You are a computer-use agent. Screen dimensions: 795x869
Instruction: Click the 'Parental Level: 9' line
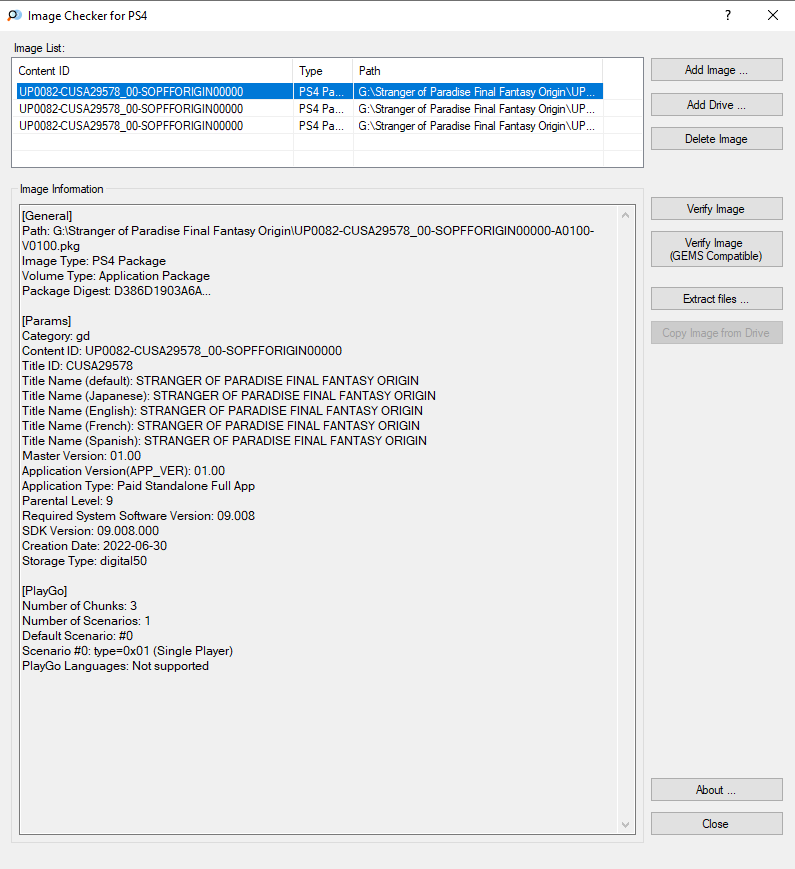68,500
